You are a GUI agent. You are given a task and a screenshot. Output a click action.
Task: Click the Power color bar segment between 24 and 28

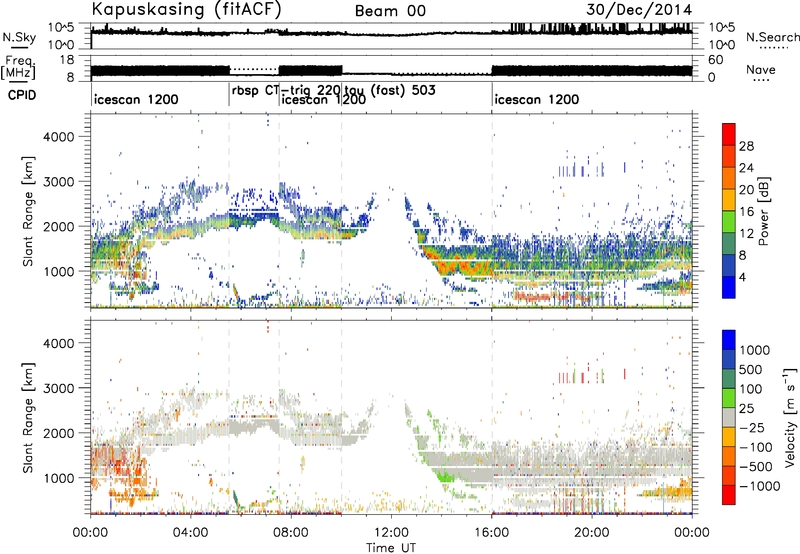click(729, 157)
